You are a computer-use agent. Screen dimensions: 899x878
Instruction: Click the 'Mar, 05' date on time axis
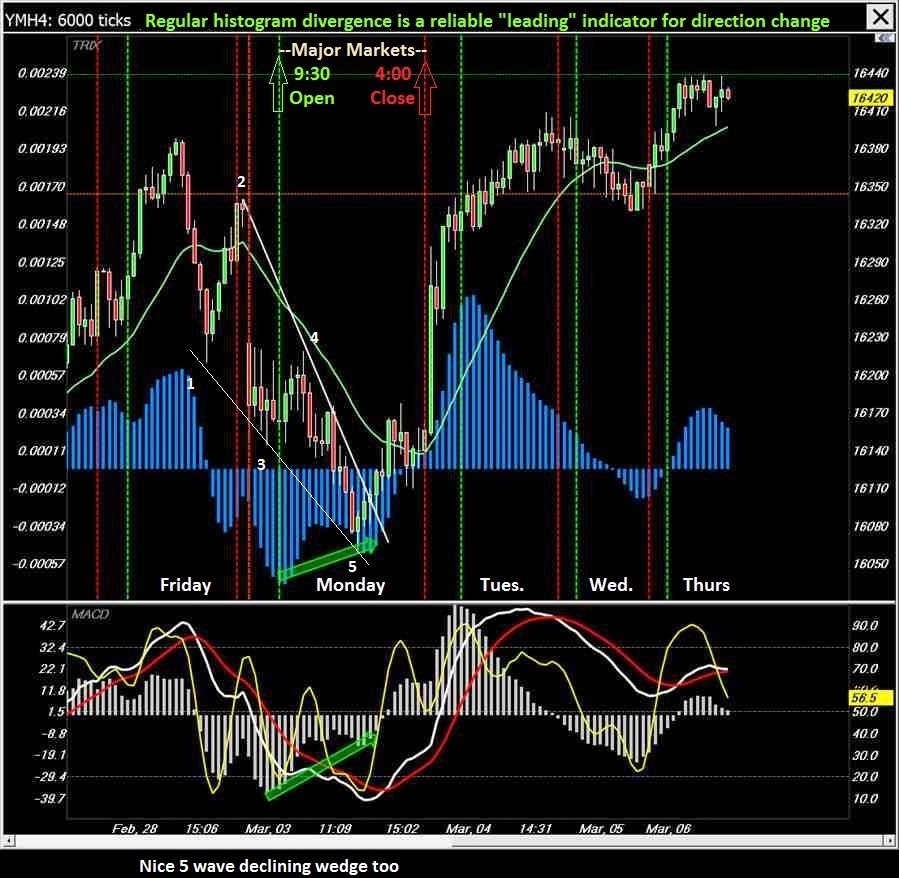(601, 829)
